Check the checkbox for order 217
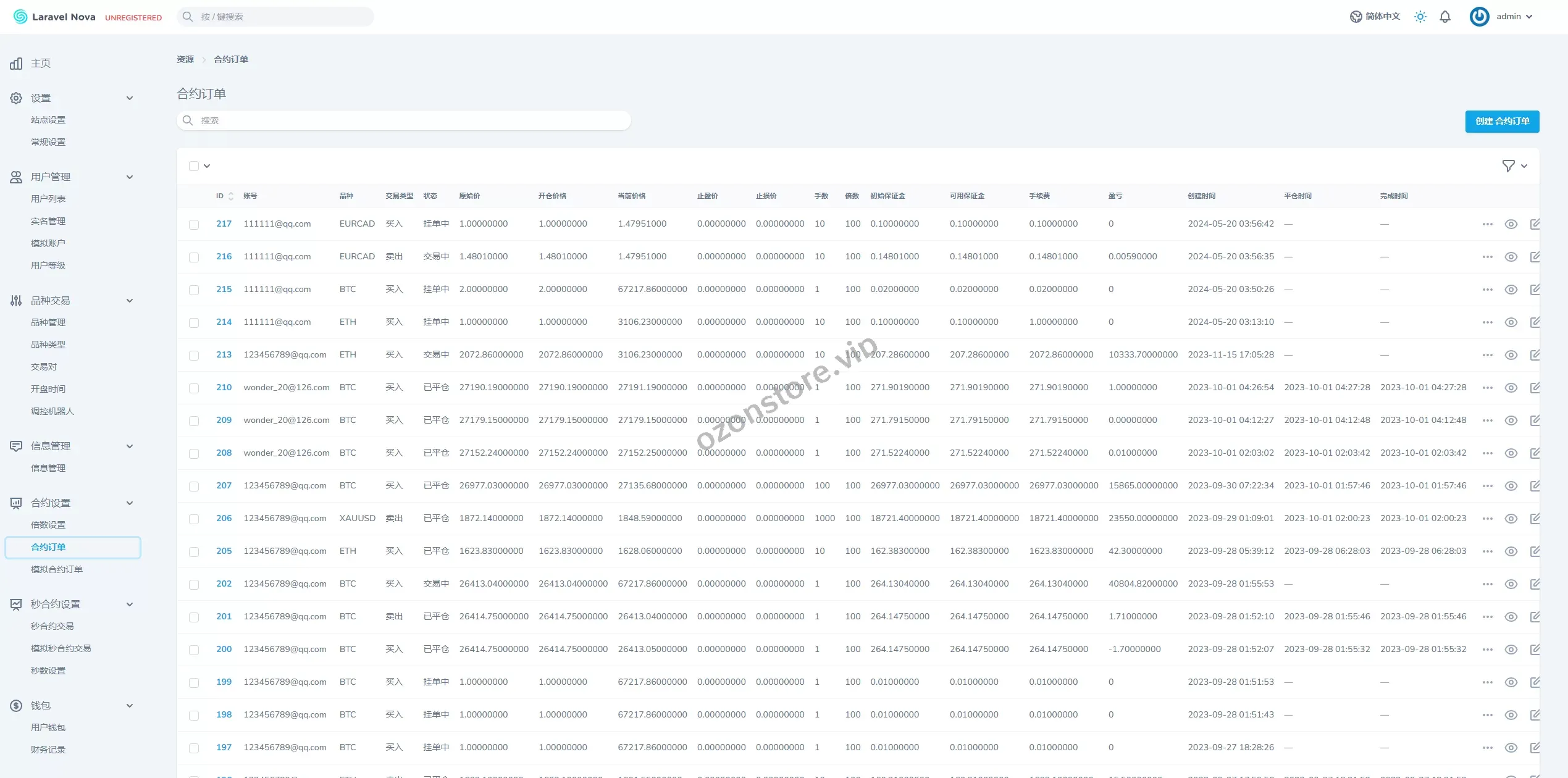 [194, 225]
